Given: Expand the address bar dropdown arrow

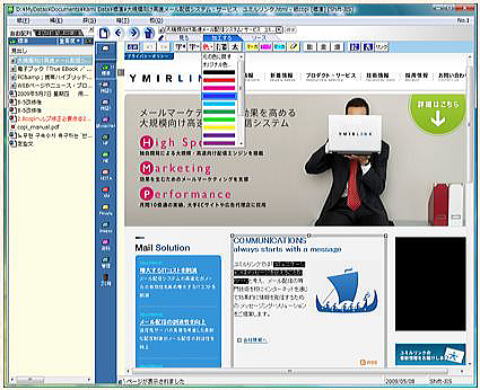Looking at the screenshot, I should pos(279,30).
